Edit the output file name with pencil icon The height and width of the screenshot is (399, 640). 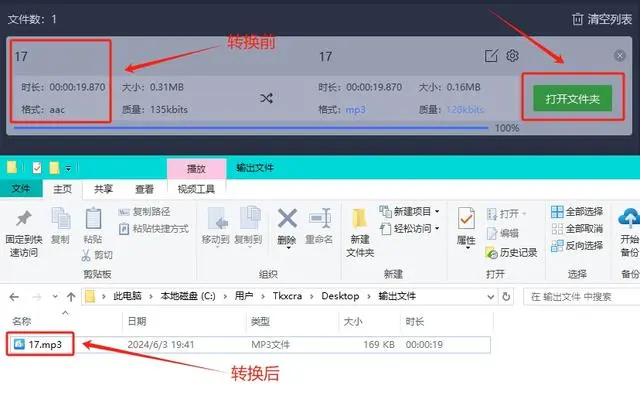(491, 56)
